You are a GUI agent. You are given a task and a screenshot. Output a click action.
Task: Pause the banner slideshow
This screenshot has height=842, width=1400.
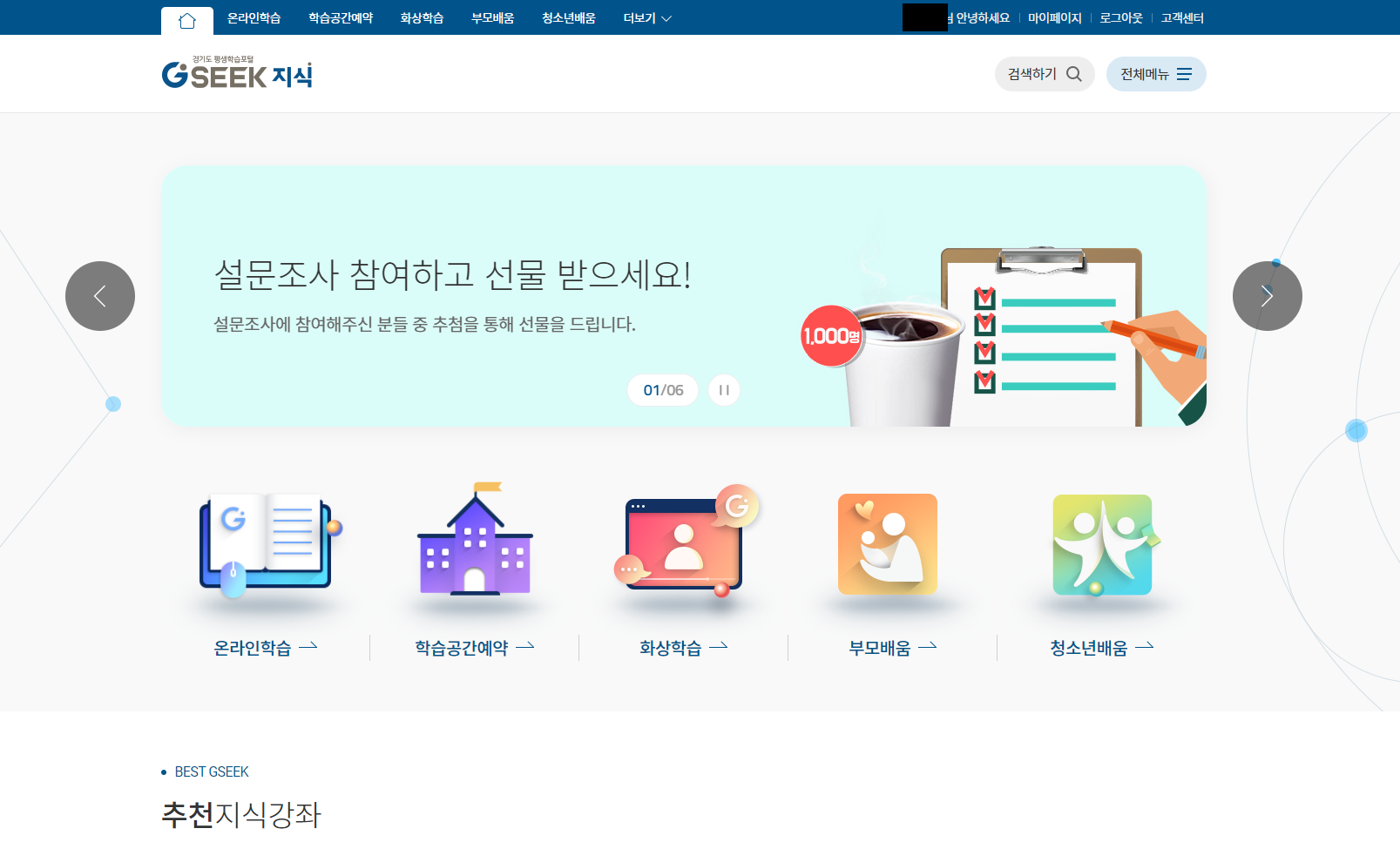point(724,390)
